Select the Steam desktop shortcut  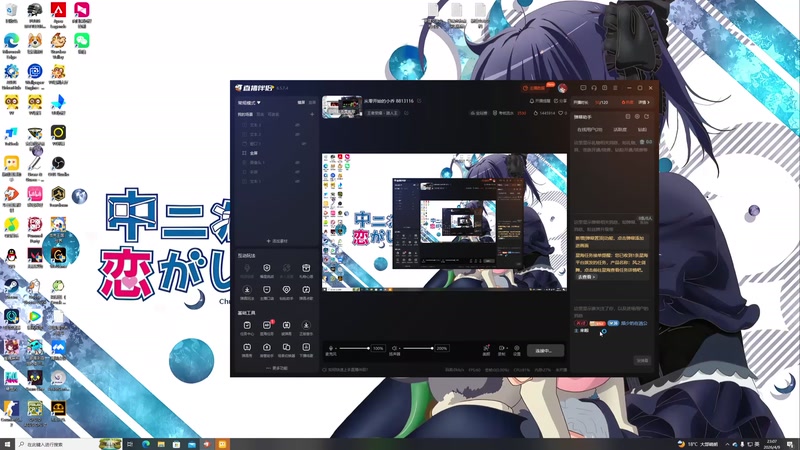[11, 288]
